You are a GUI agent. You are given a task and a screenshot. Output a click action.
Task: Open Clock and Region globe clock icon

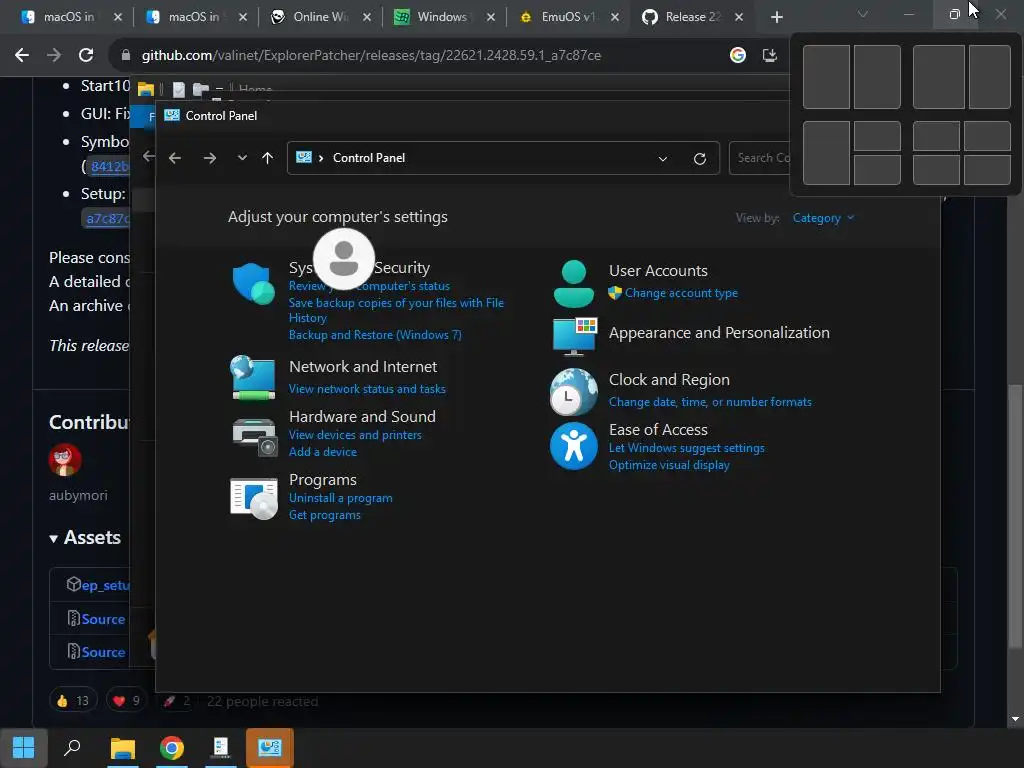click(x=573, y=392)
